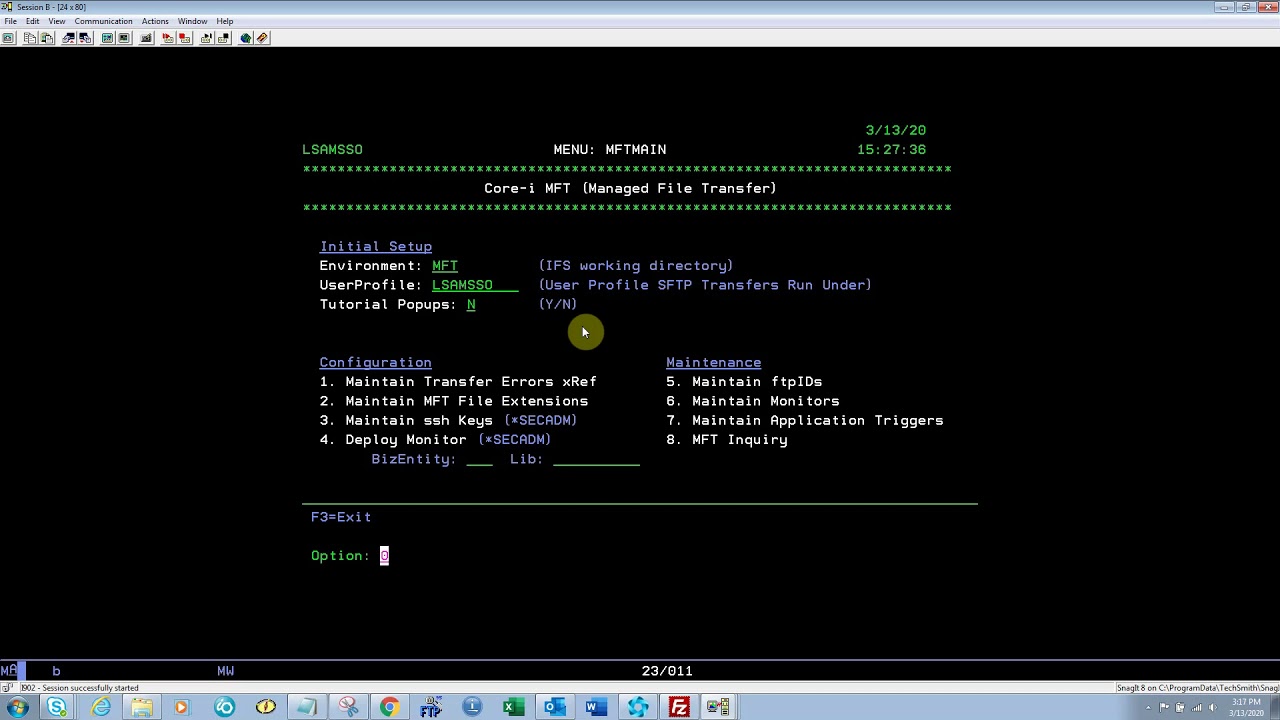Select option 2 Maintain MFT File Extensions
1280x720 pixels.
click(454, 401)
